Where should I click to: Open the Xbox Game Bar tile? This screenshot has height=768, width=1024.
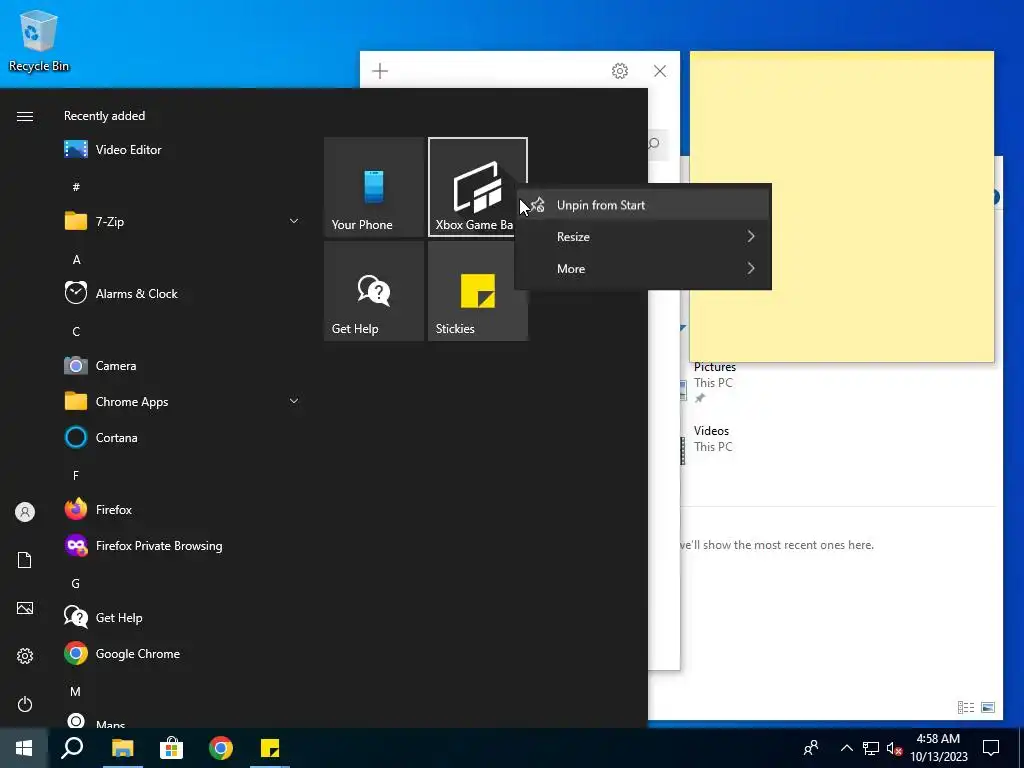point(477,187)
